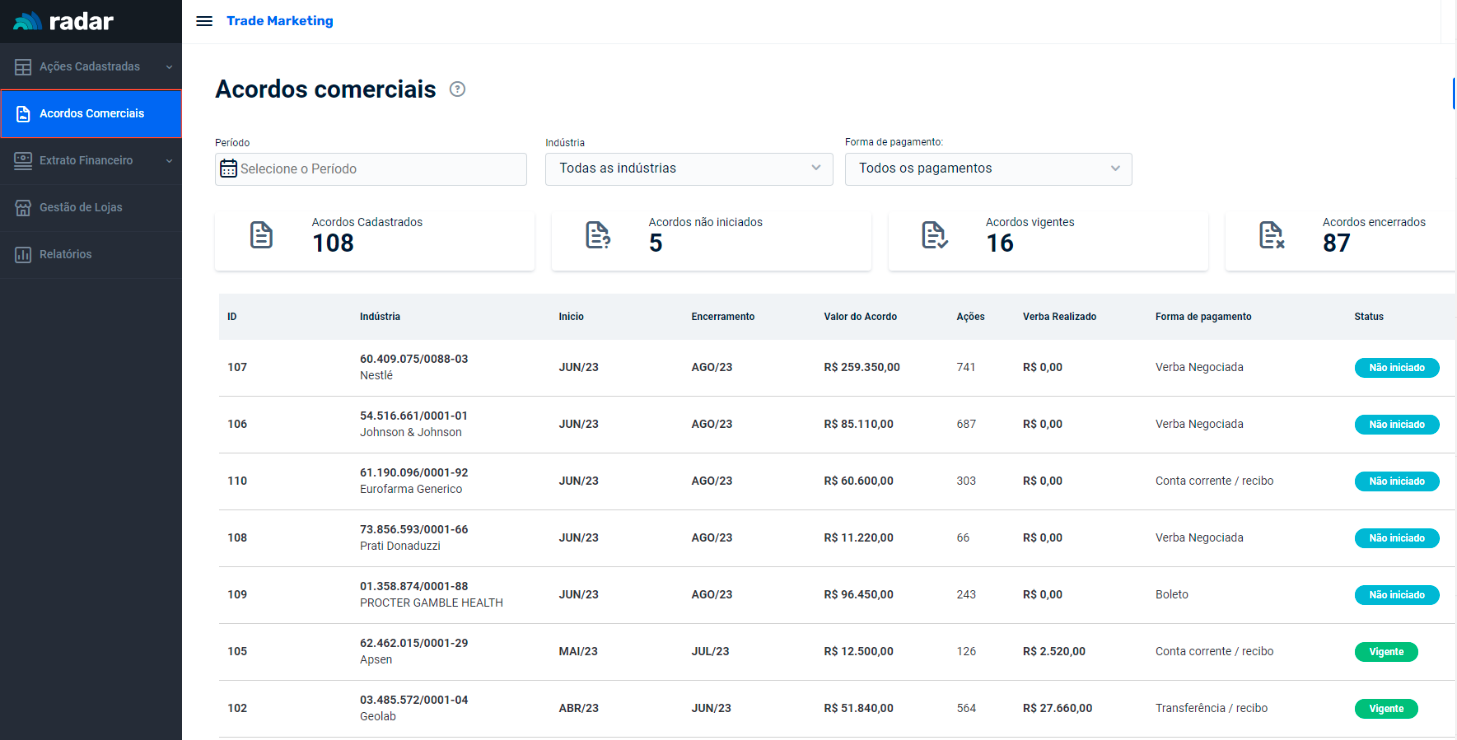Click the calendar icon in Período field

pyautogui.click(x=228, y=168)
